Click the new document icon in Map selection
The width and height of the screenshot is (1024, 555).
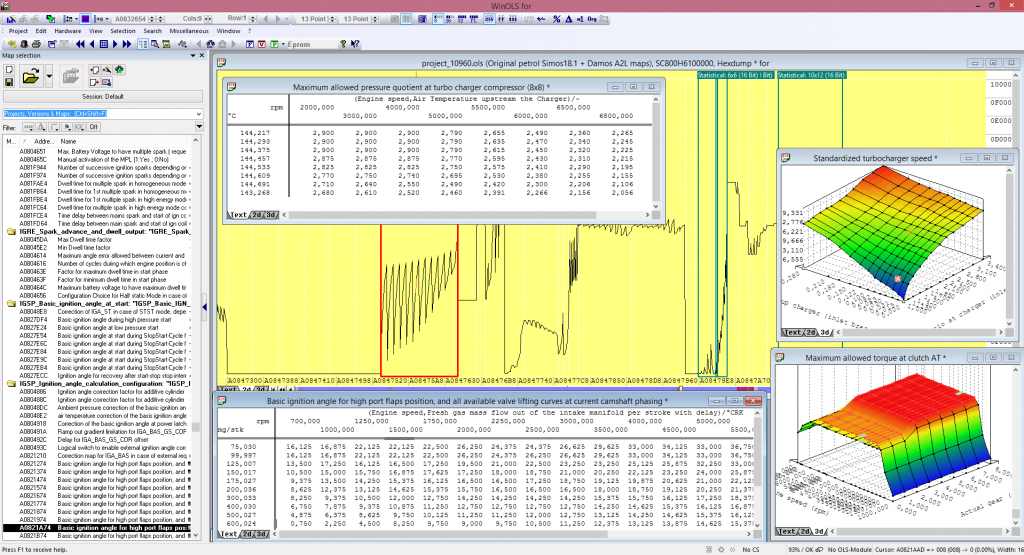click(x=9, y=68)
